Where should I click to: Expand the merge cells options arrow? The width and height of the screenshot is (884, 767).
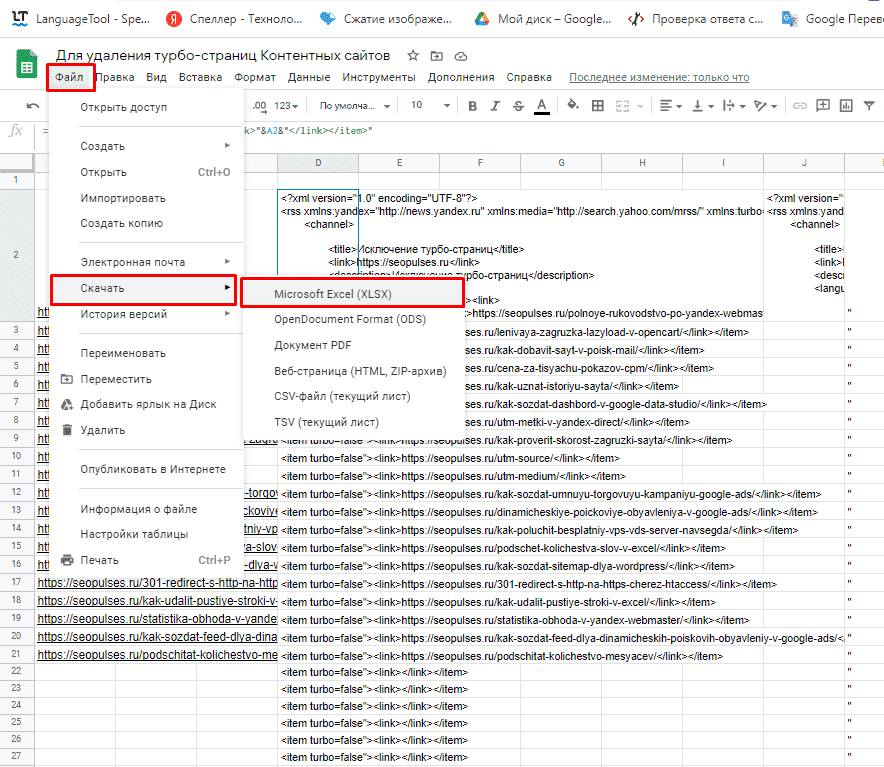tap(640, 106)
